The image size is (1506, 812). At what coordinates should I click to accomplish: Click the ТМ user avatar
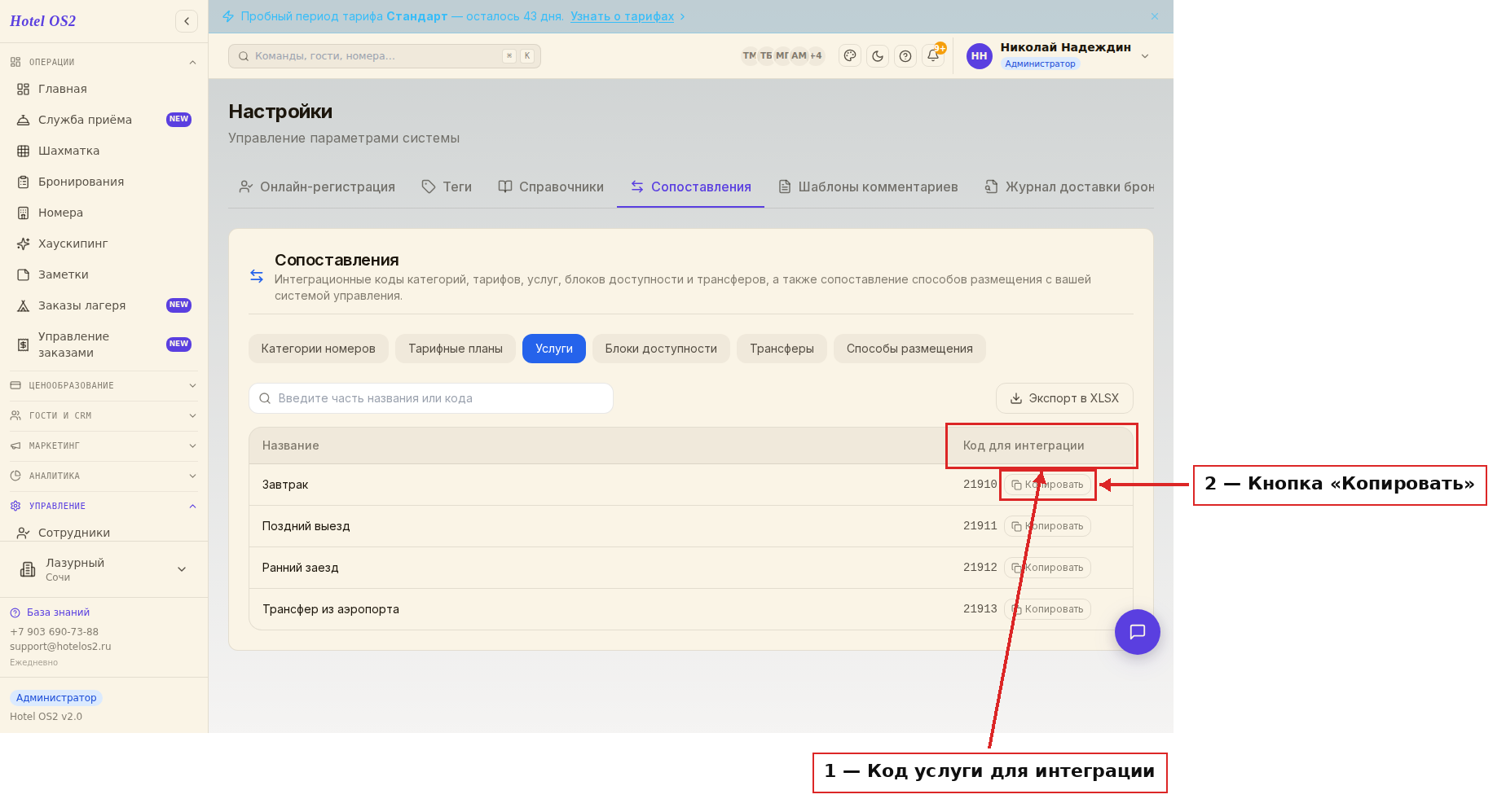(x=749, y=56)
